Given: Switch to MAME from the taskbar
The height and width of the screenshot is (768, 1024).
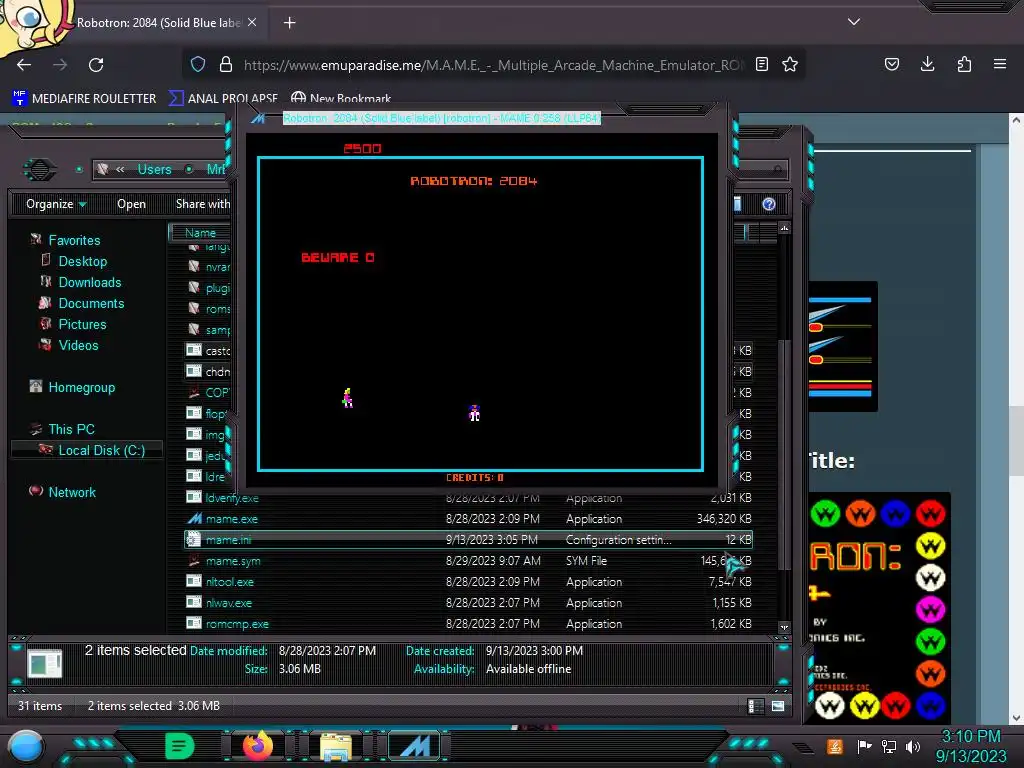Looking at the screenshot, I should click(414, 746).
